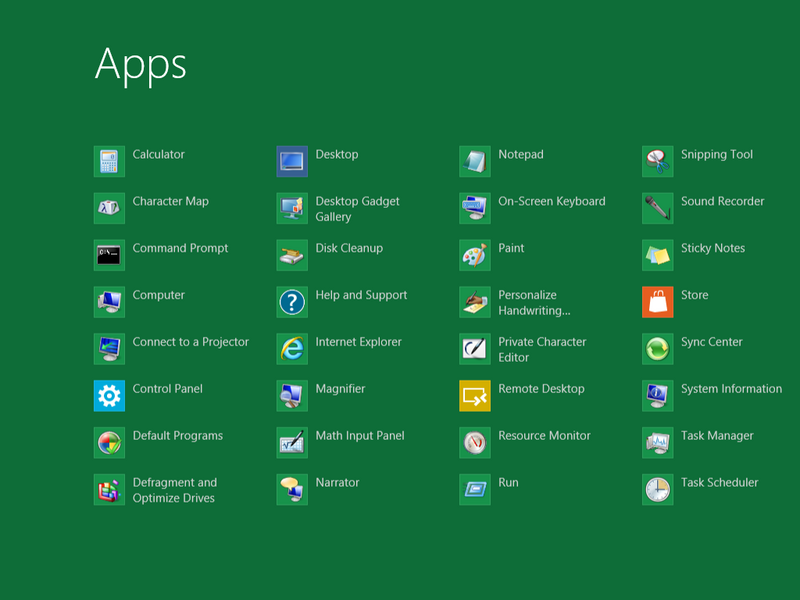Screen dimensions: 800x600
Task: Launch the On-Screen Keyboard icon
Action: 475,208
